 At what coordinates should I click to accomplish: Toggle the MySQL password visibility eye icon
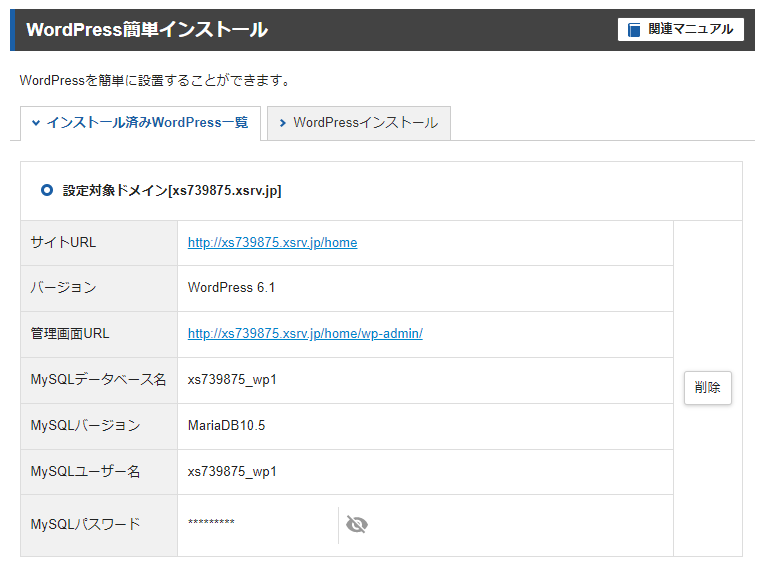tap(357, 524)
